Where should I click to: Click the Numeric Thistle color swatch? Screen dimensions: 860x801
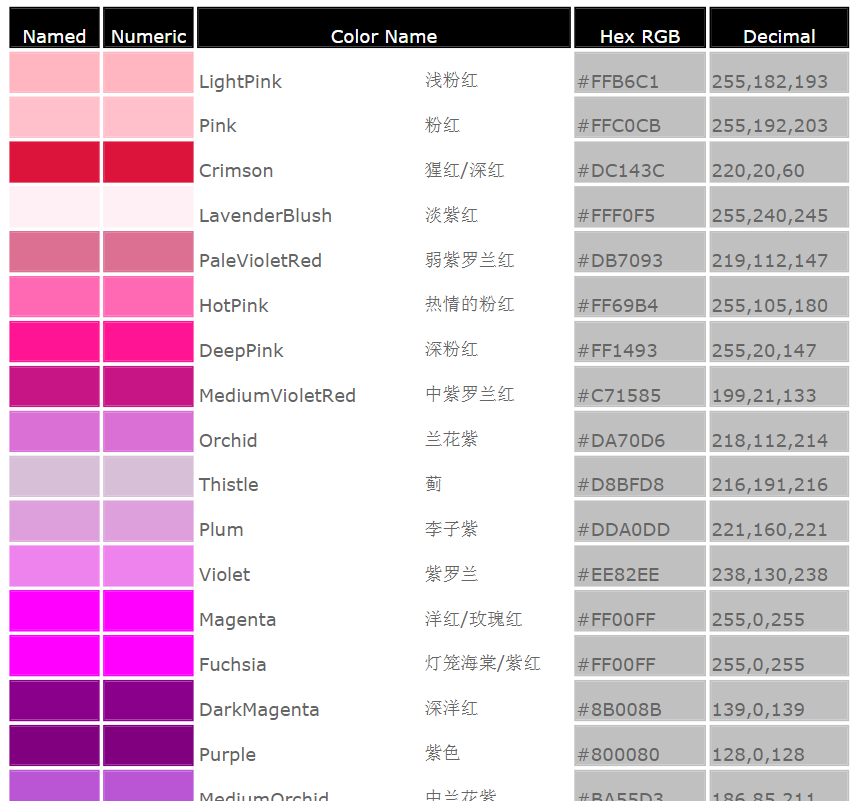click(x=148, y=477)
